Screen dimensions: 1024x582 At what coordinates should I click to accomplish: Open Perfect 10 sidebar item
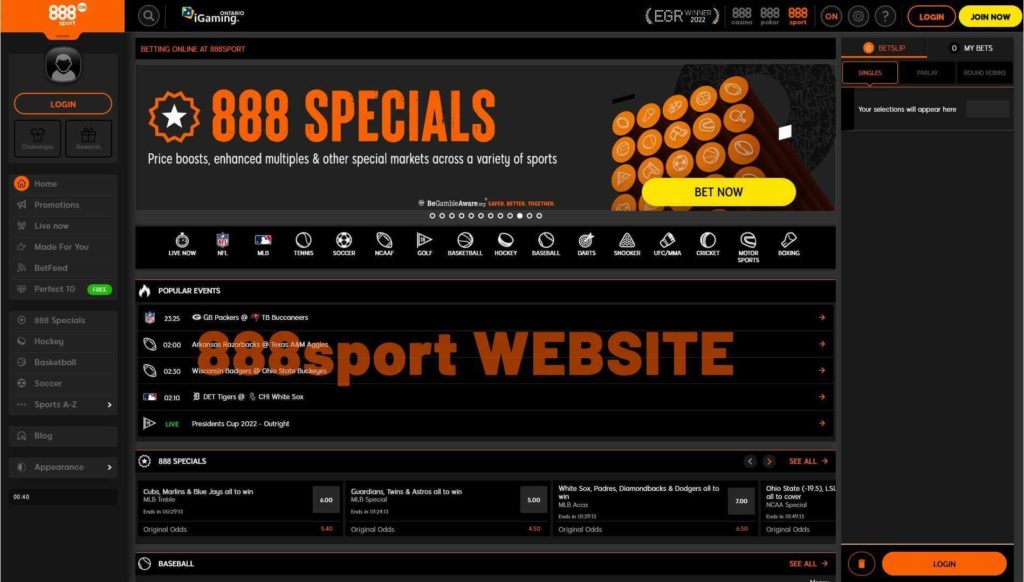(x=63, y=289)
